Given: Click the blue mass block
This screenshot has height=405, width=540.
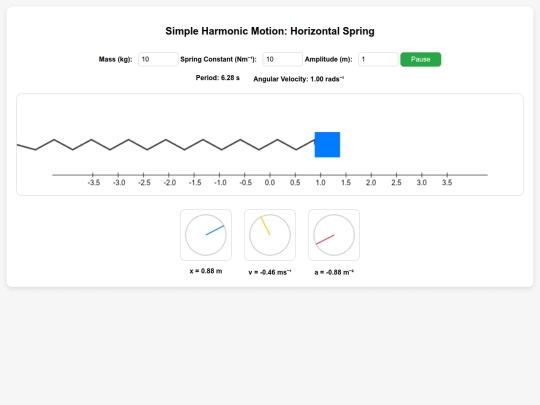Looking at the screenshot, I should [327, 145].
